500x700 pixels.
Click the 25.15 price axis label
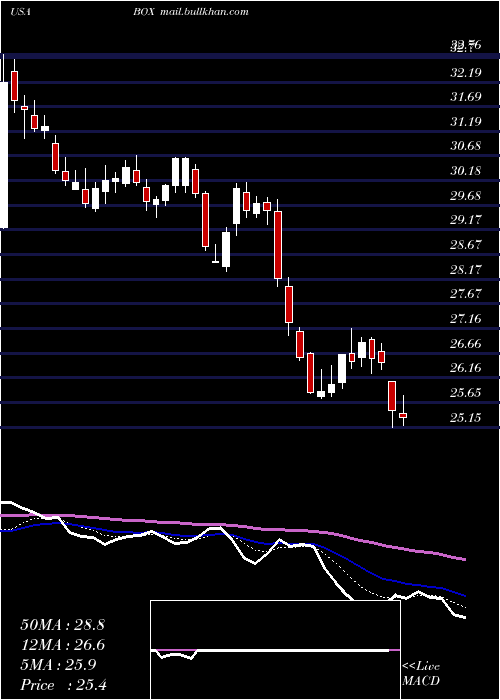click(x=466, y=418)
